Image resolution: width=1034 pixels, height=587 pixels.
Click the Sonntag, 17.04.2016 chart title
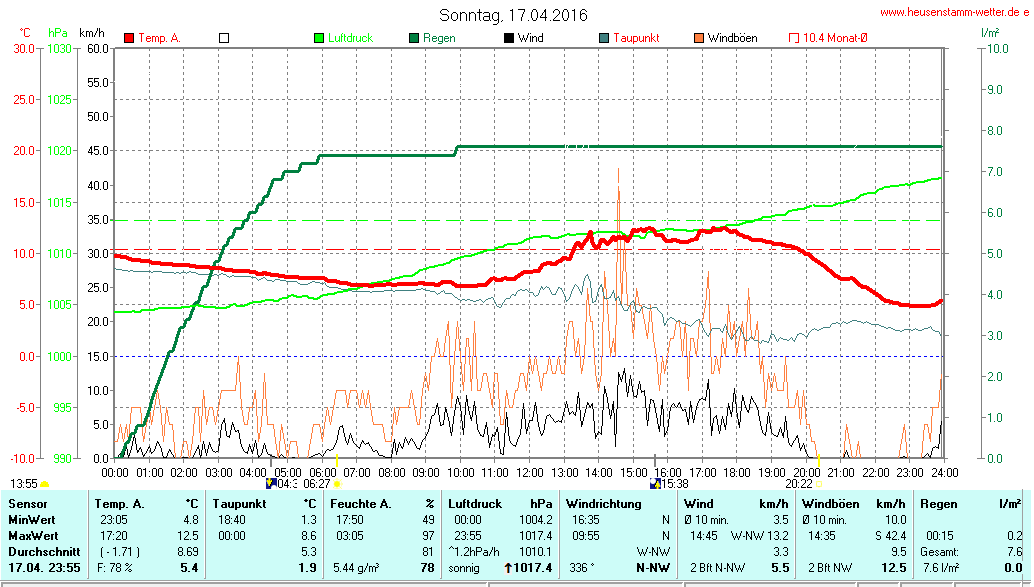click(513, 15)
